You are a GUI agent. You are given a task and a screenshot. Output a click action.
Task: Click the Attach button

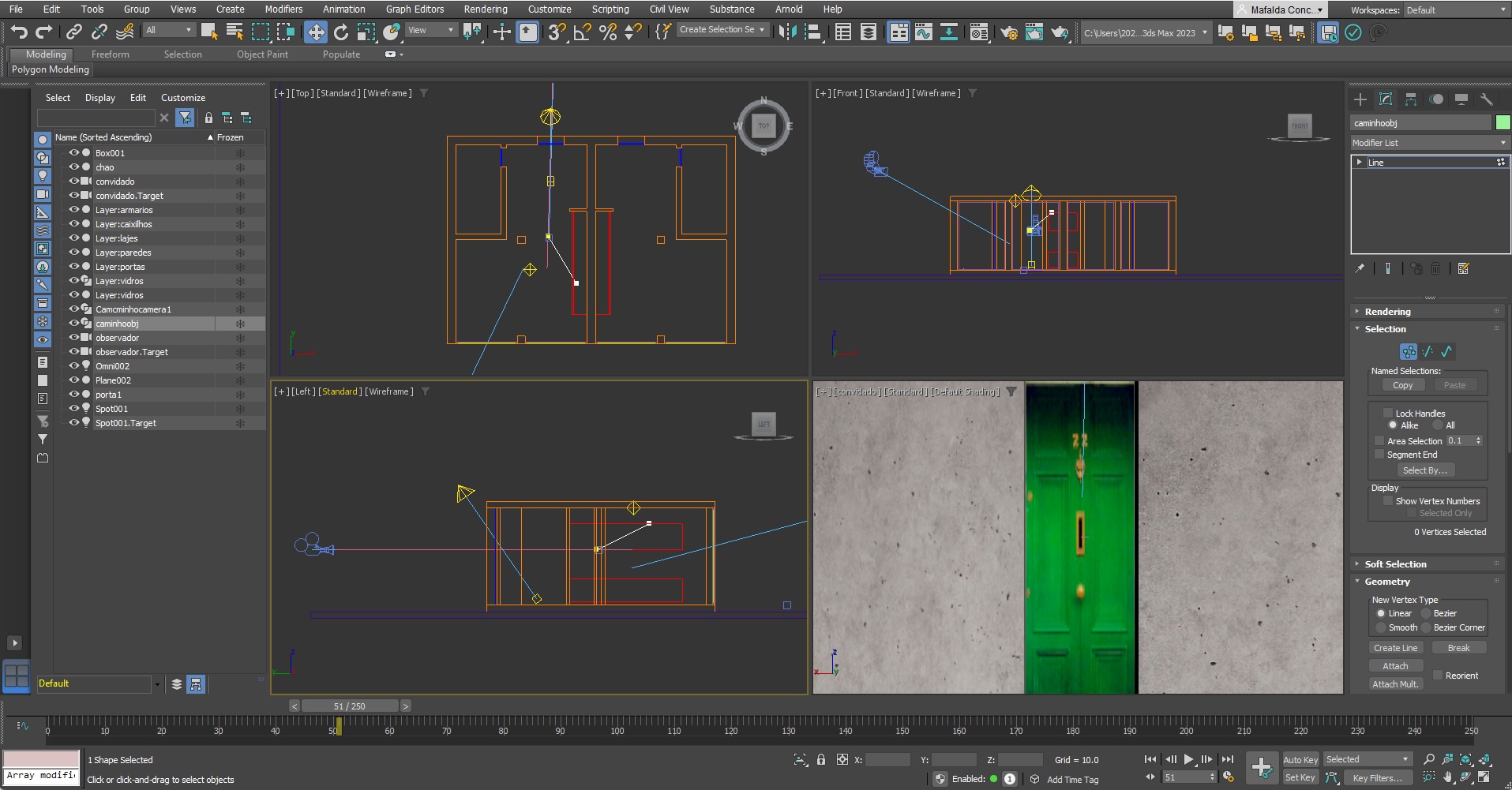click(x=1395, y=666)
